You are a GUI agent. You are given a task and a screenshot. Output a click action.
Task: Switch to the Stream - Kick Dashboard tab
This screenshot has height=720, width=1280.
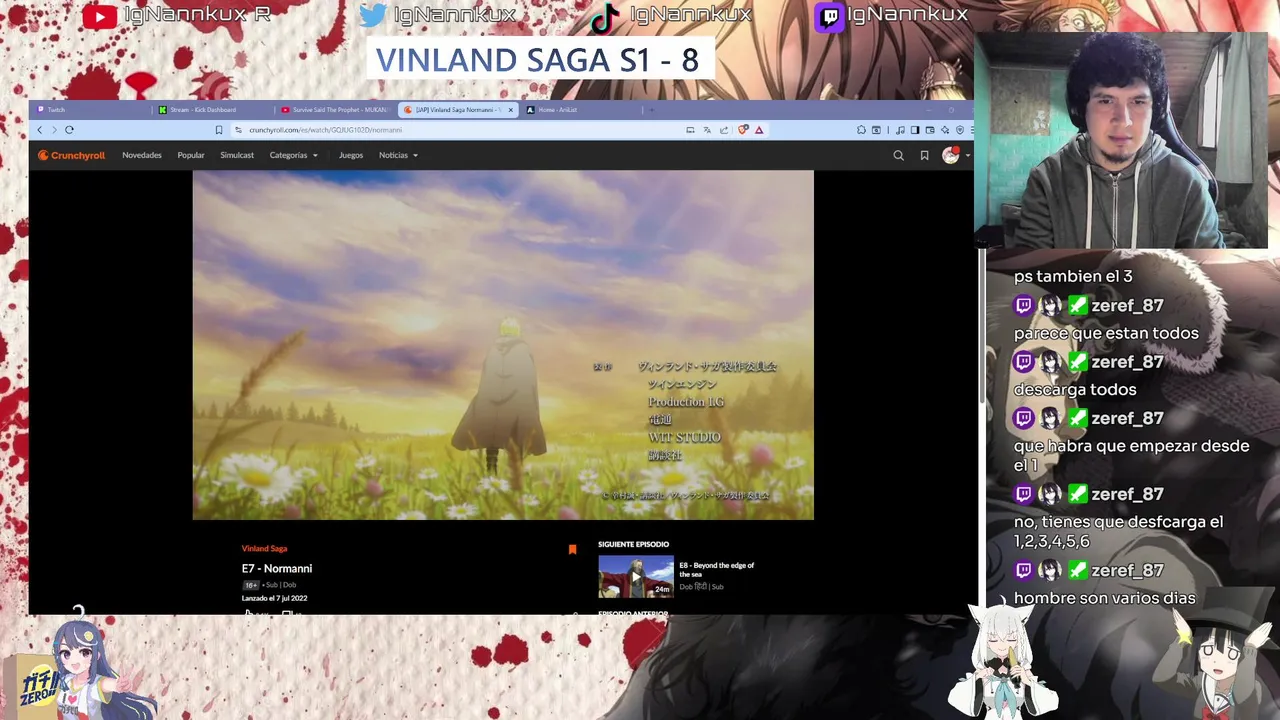pyautogui.click(x=213, y=110)
